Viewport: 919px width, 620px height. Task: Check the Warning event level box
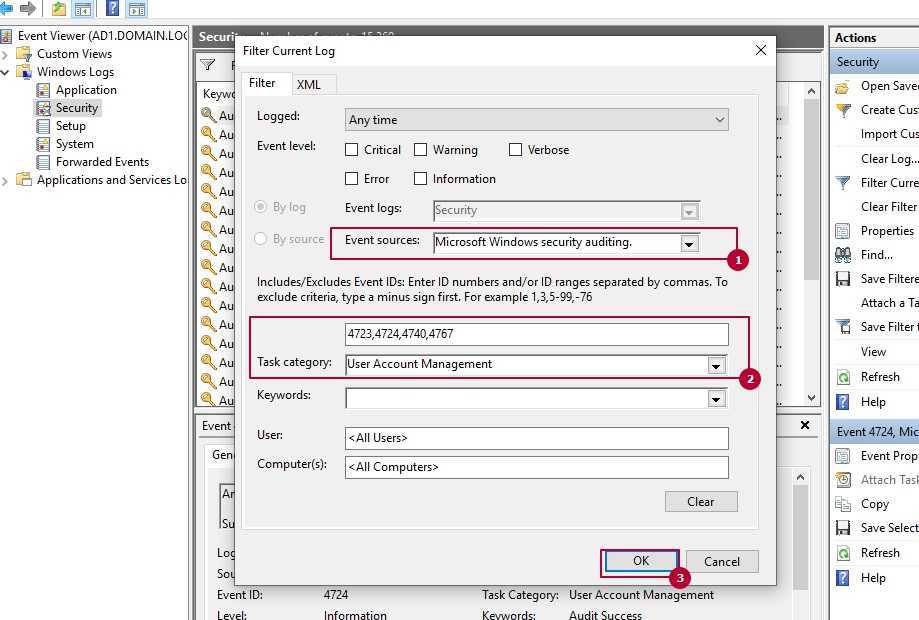click(420, 150)
